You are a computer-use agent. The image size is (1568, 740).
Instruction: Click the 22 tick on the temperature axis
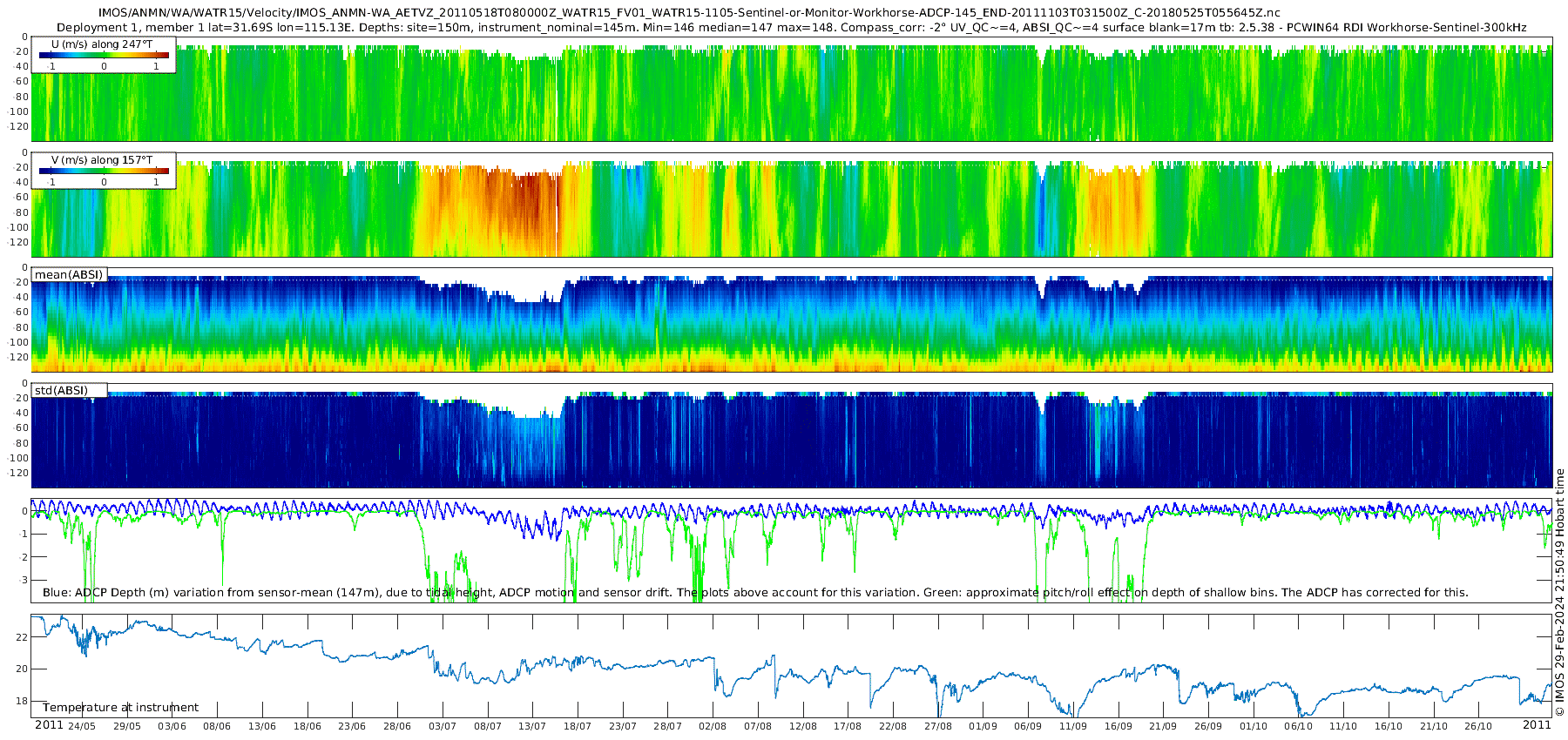tap(22, 637)
